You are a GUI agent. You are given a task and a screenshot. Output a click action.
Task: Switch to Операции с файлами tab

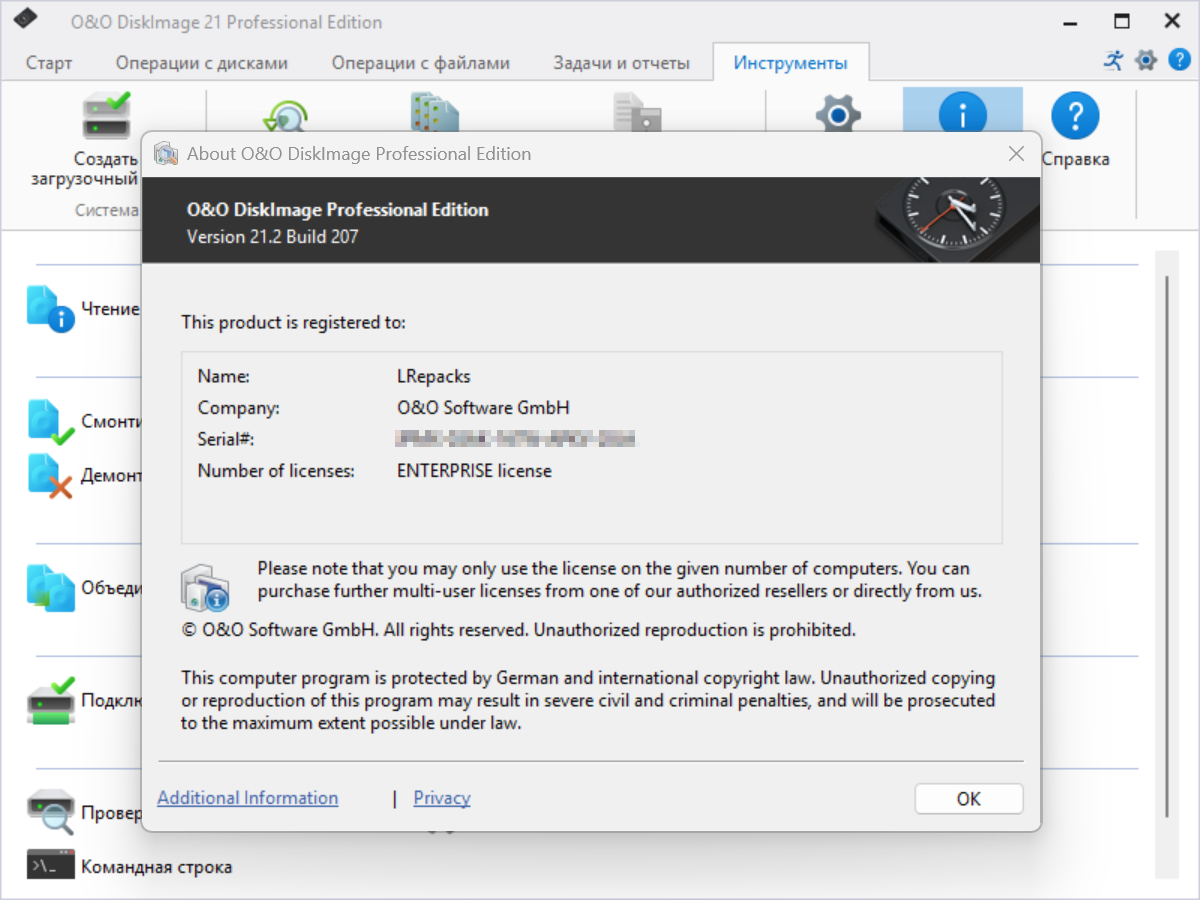(x=420, y=63)
